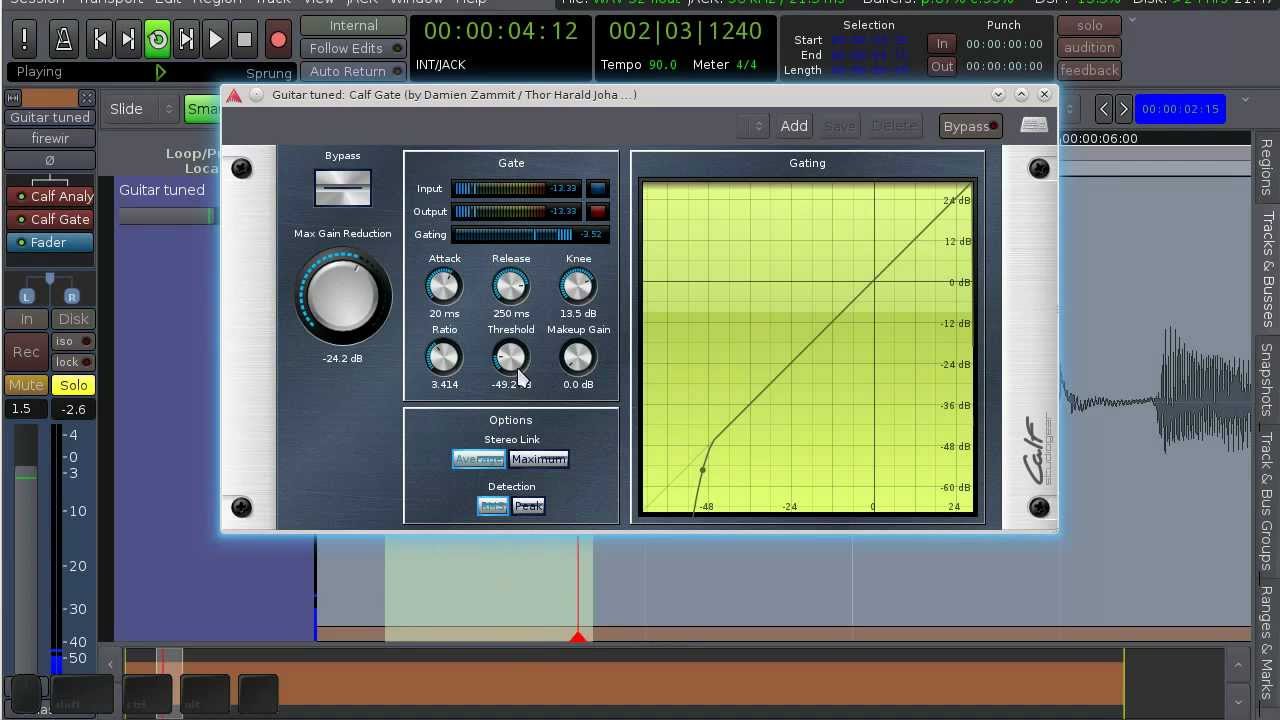Toggle input monitoring In button
The width and height of the screenshot is (1280, 720).
tap(27, 319)
